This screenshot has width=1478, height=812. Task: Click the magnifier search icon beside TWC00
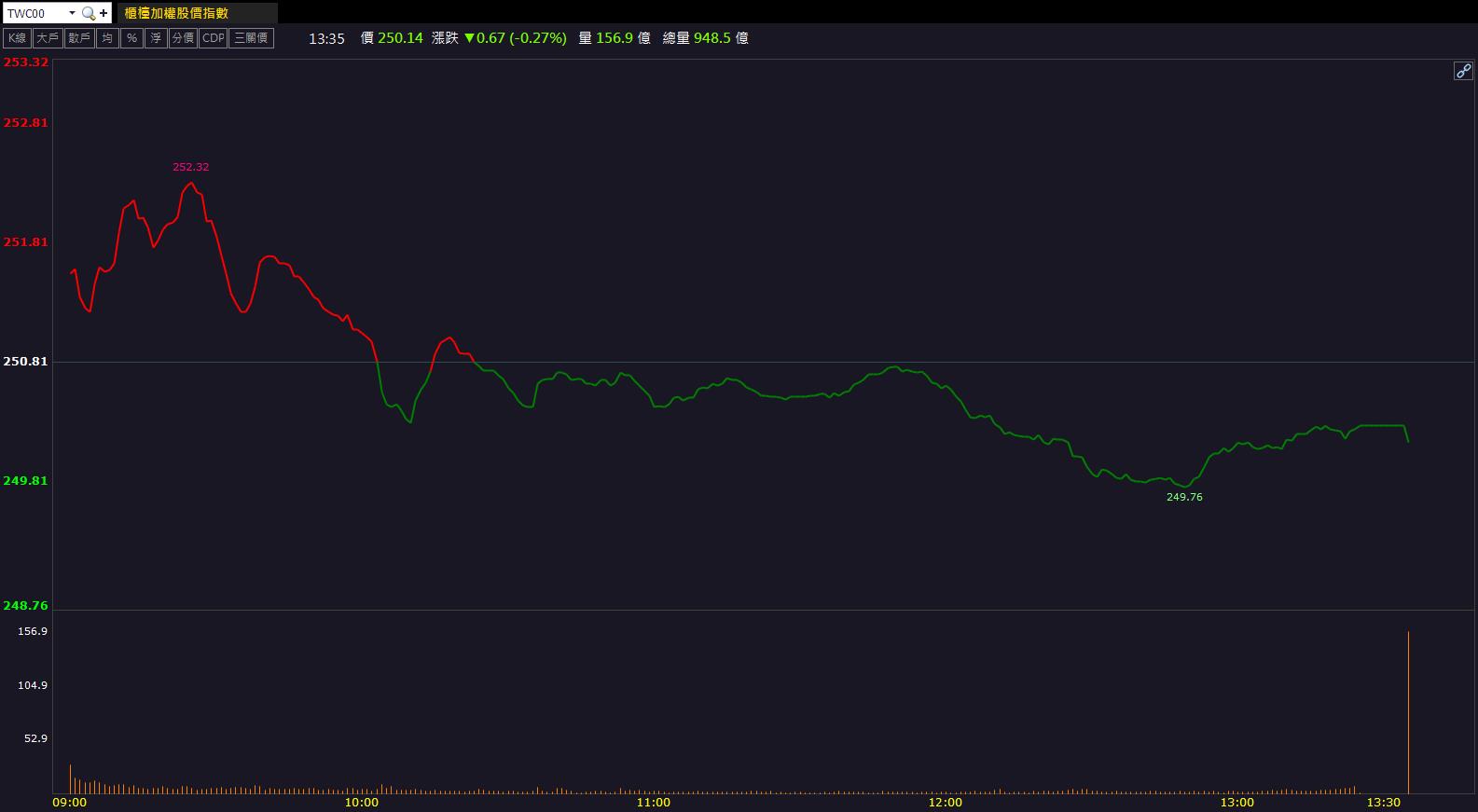point(88,13)
